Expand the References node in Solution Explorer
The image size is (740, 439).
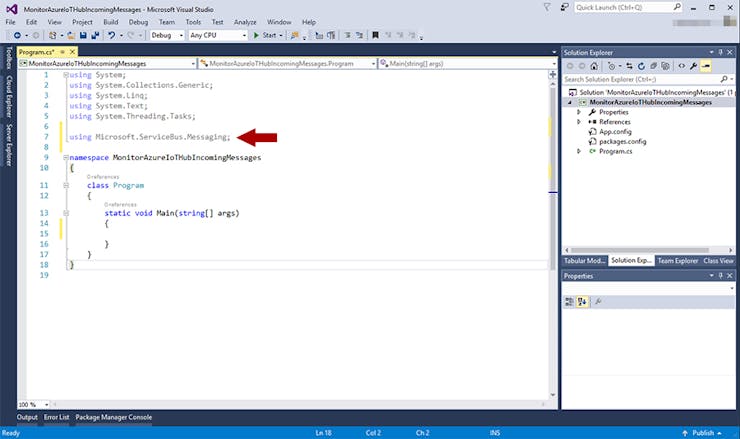[579, 122]
